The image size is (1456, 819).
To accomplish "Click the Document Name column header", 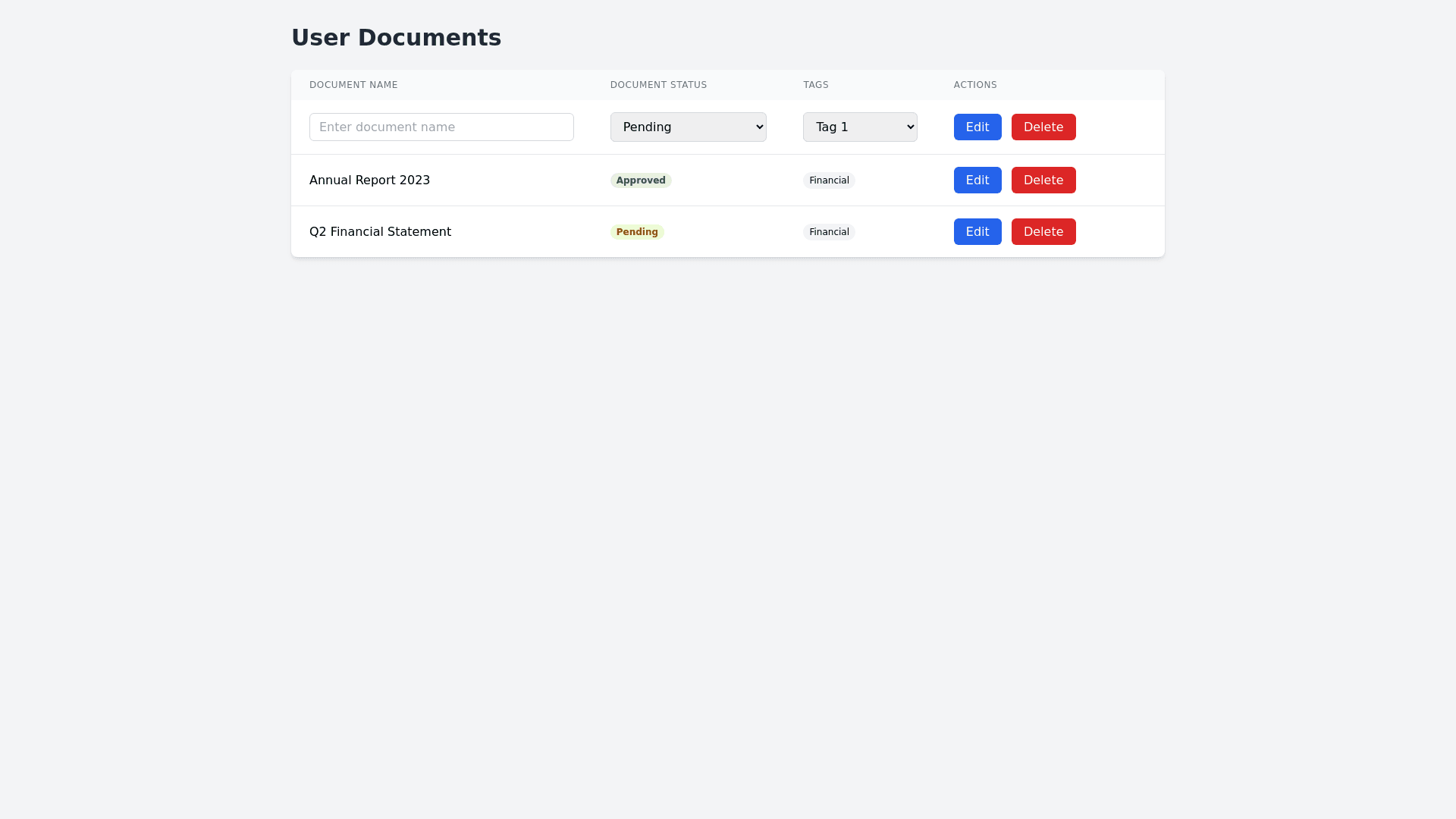I will click(x=353, y=85).
